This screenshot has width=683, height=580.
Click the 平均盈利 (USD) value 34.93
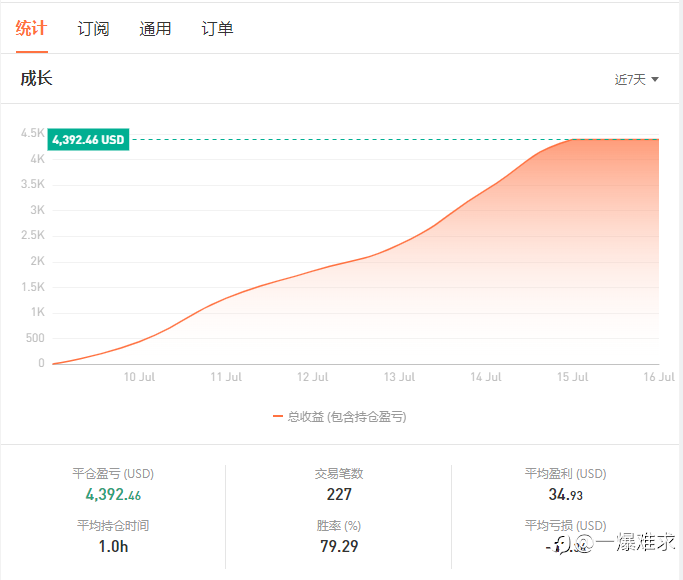tap(565, 494)
